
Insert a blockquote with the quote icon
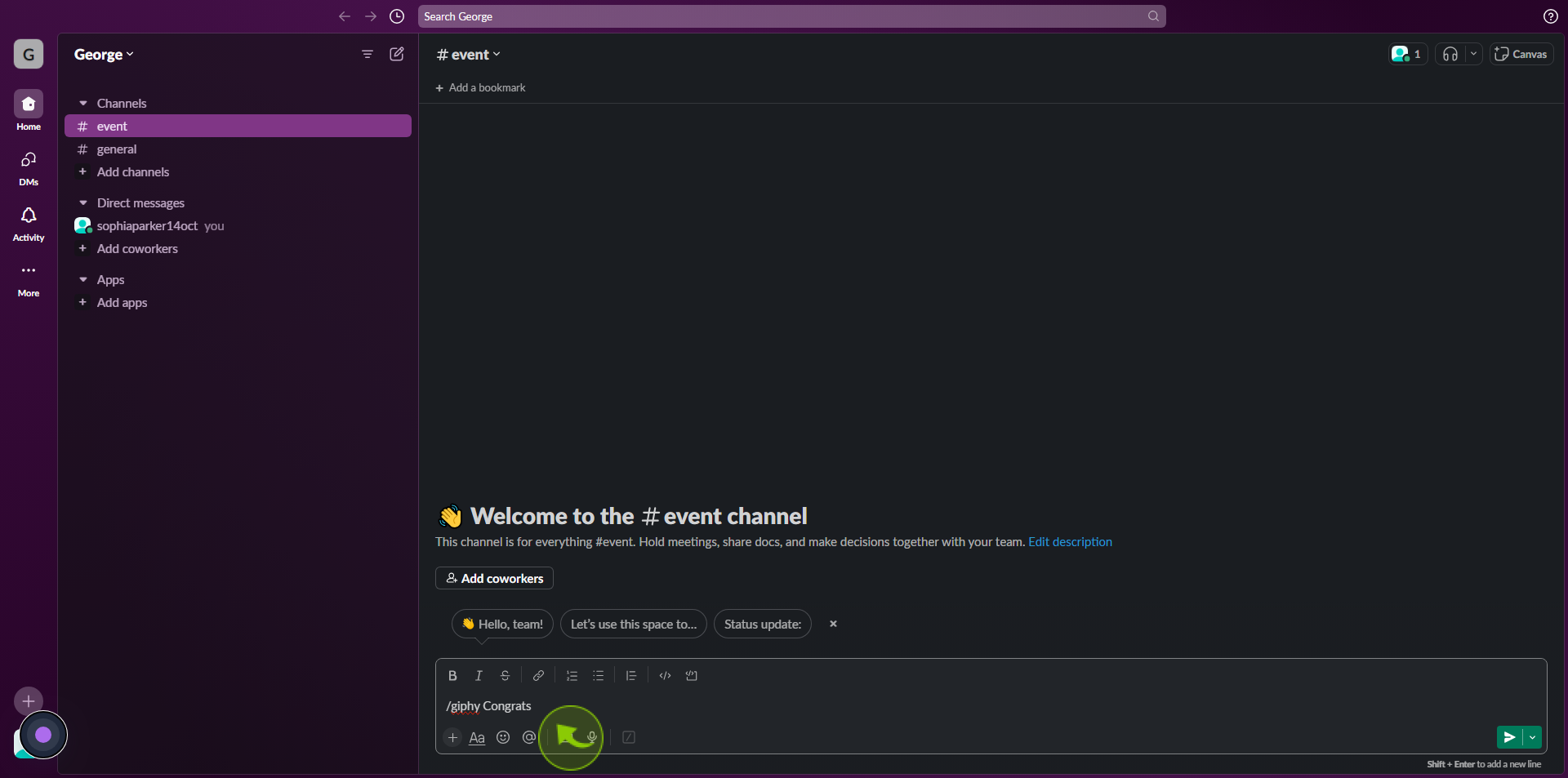[x=631, y=676]
